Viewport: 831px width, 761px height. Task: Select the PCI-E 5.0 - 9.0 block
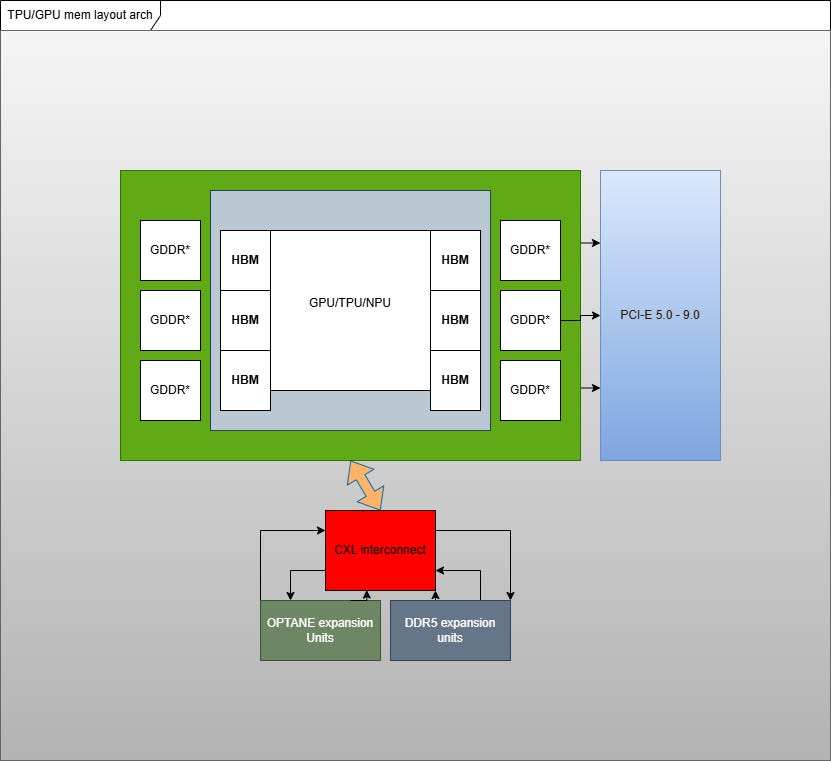coord(660,315)
